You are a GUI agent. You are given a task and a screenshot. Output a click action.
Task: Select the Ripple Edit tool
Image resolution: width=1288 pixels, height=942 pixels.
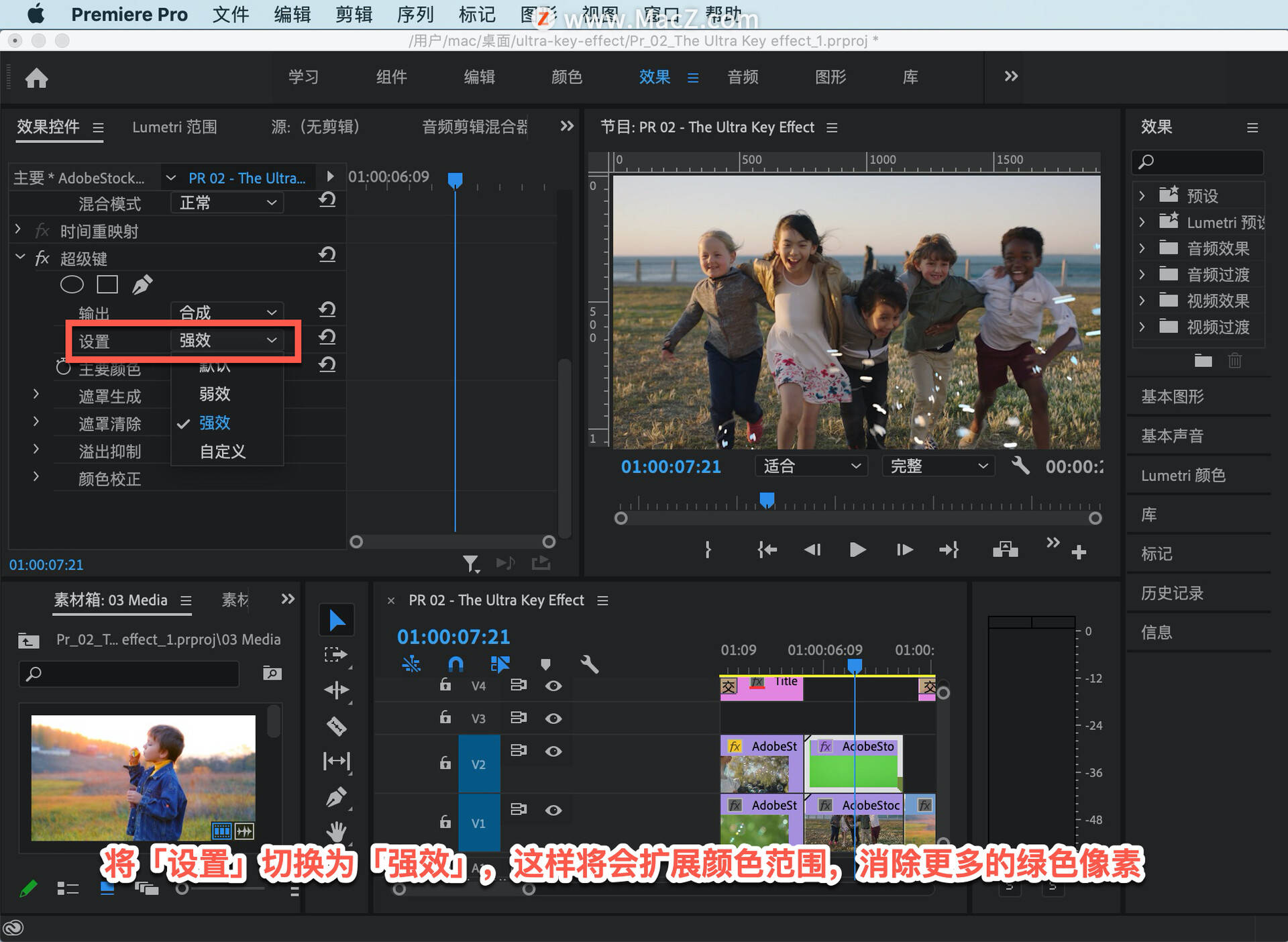tap(336, 690)
